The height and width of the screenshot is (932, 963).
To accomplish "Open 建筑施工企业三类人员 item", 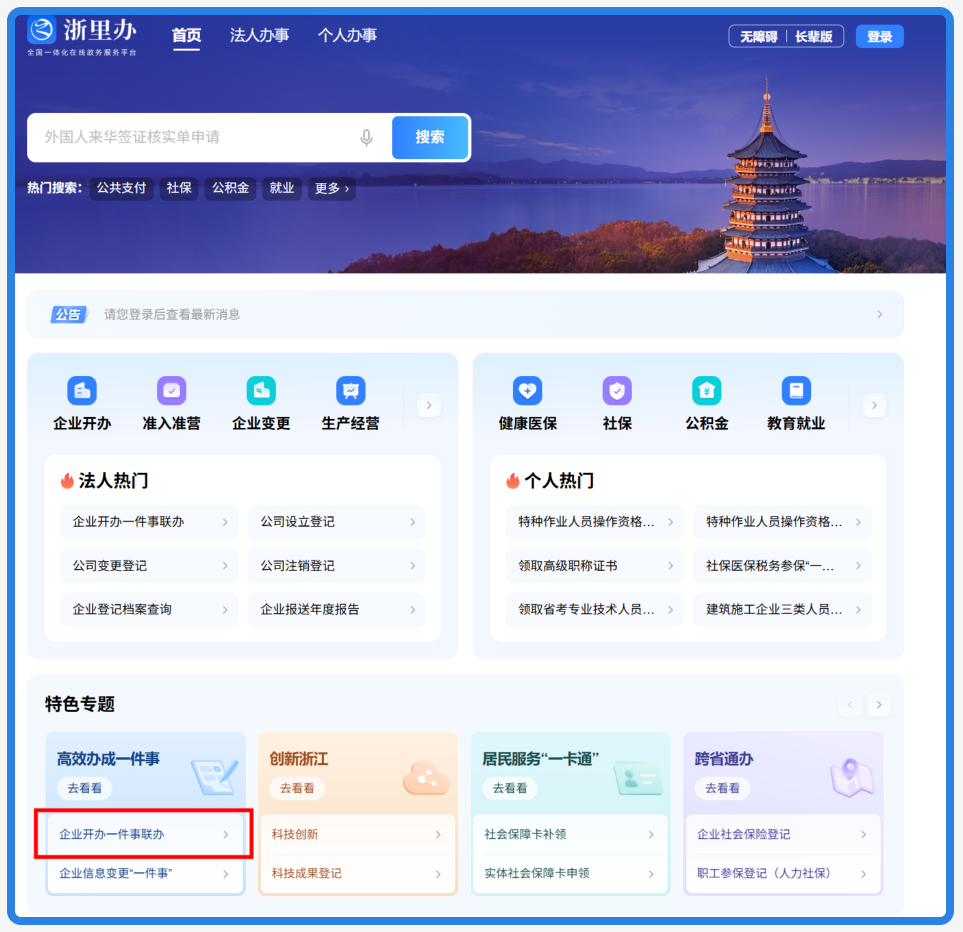I will 782,610.
